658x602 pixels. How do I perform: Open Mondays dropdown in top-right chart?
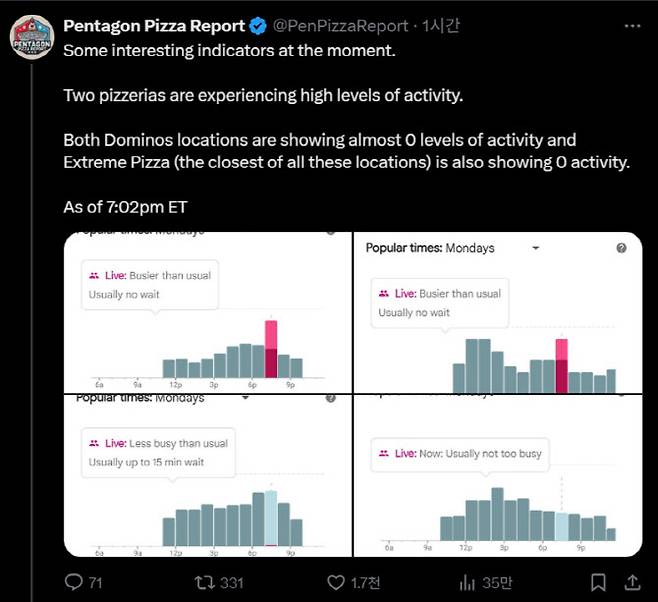[535, 248]
